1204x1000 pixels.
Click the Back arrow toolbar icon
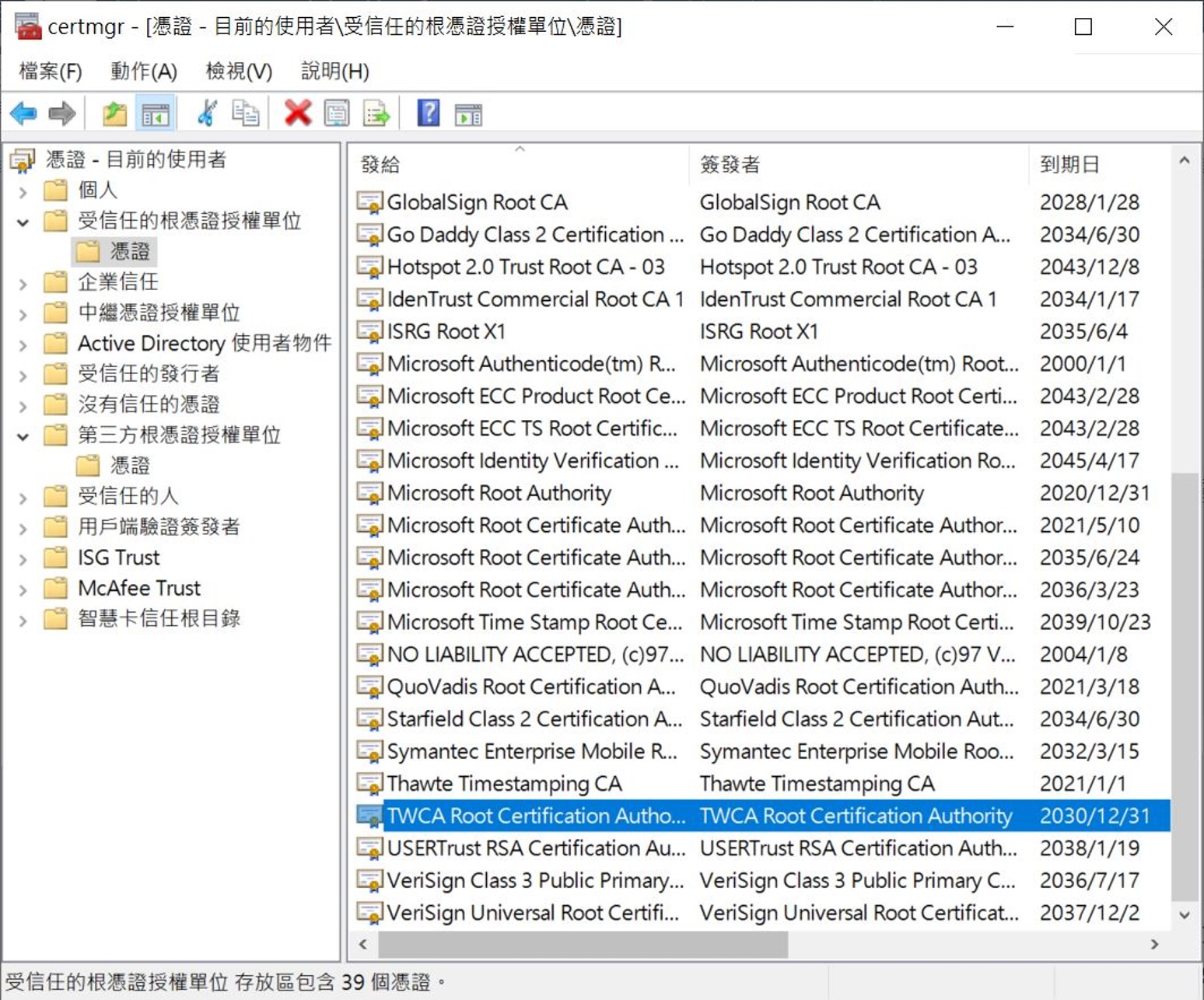coord(23,114)
